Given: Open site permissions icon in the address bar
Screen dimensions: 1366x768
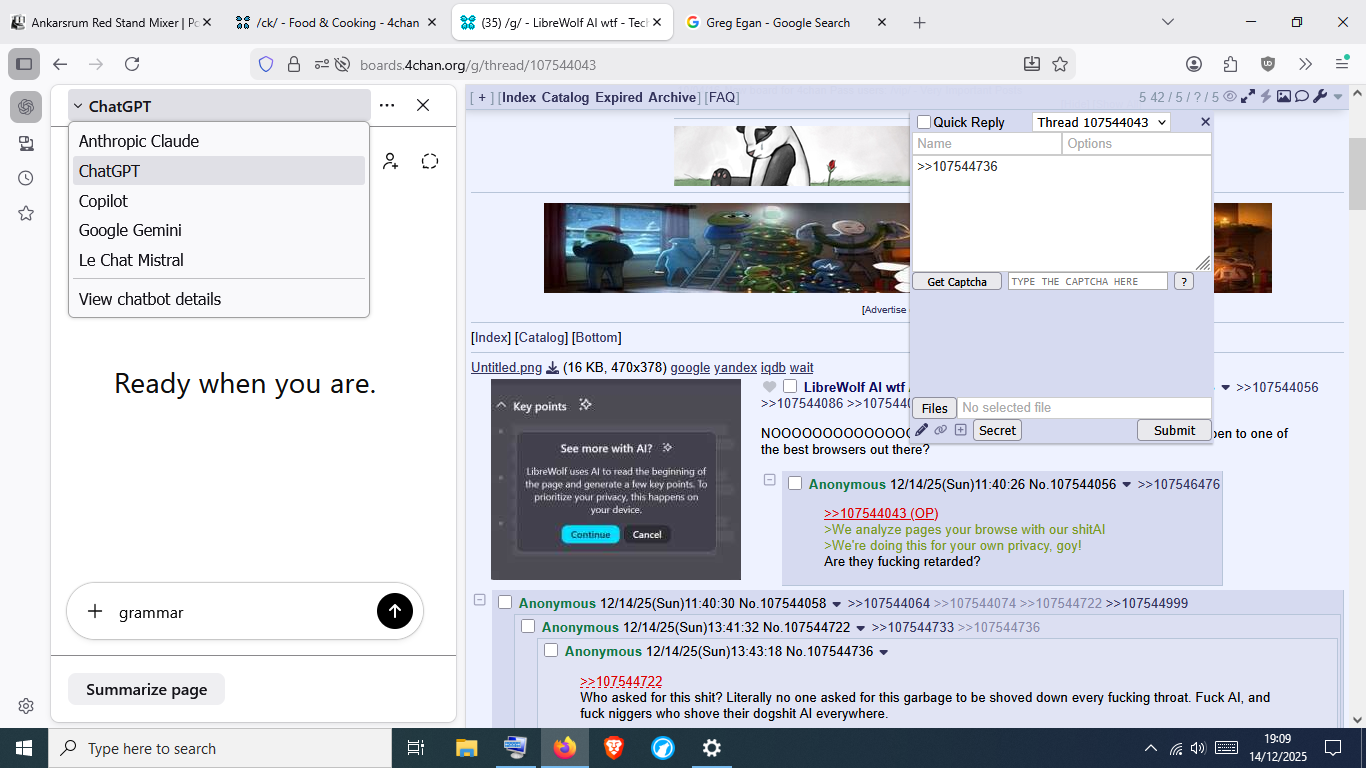Looking at the screenshot, I should [x=322, y=64].
